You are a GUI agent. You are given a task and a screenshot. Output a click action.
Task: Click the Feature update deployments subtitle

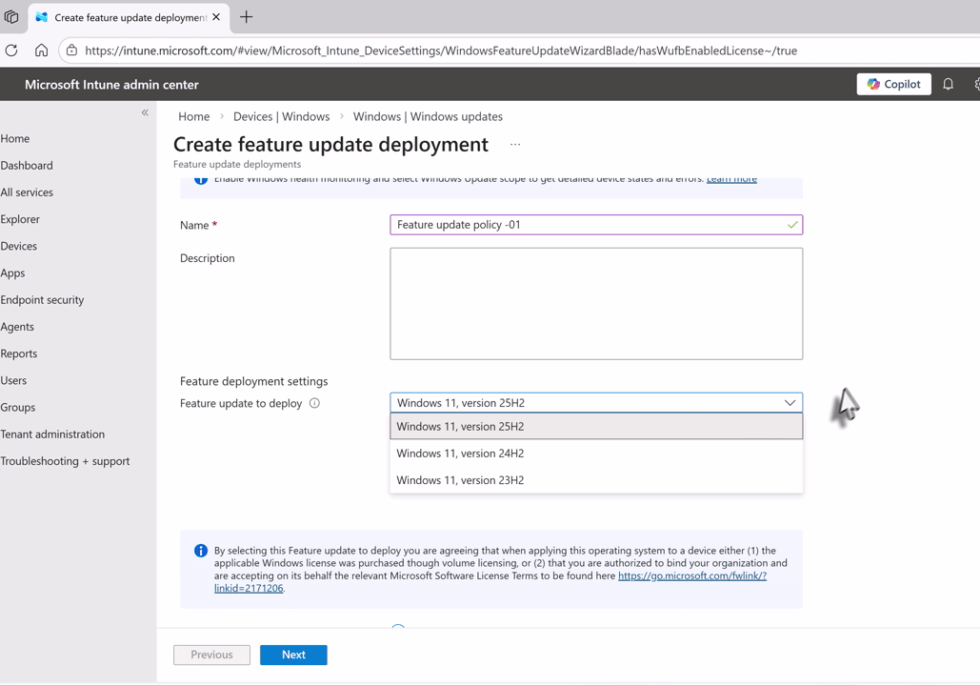[237, 164]
